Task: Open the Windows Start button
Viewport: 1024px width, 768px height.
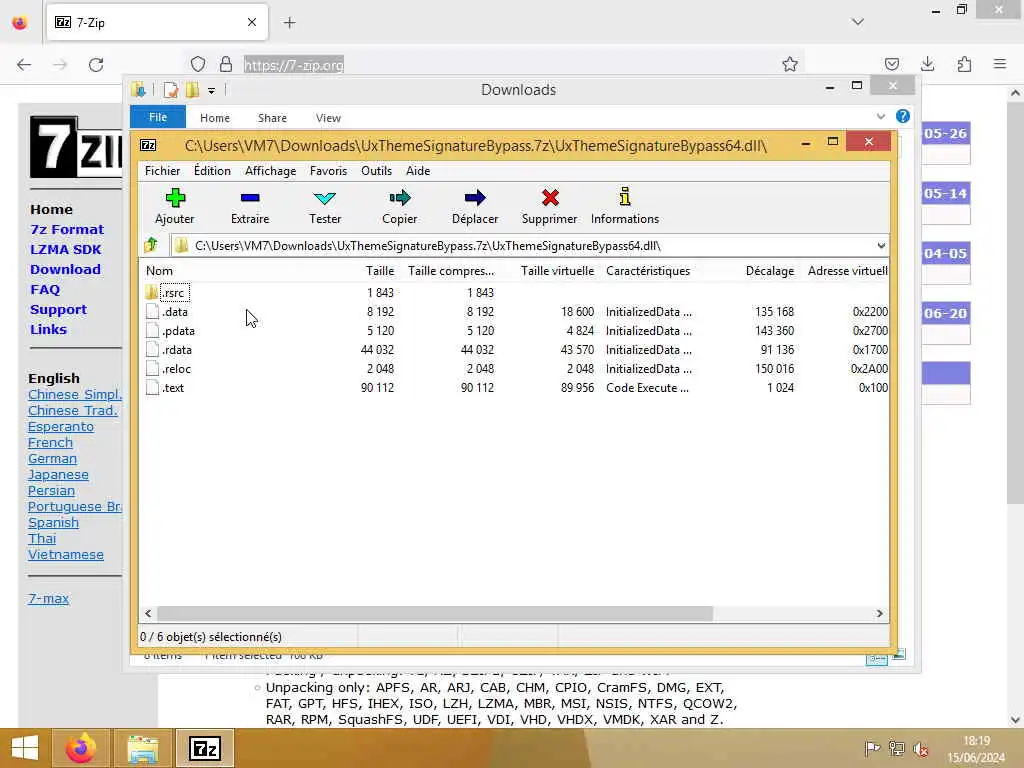Action: point(24,748)
